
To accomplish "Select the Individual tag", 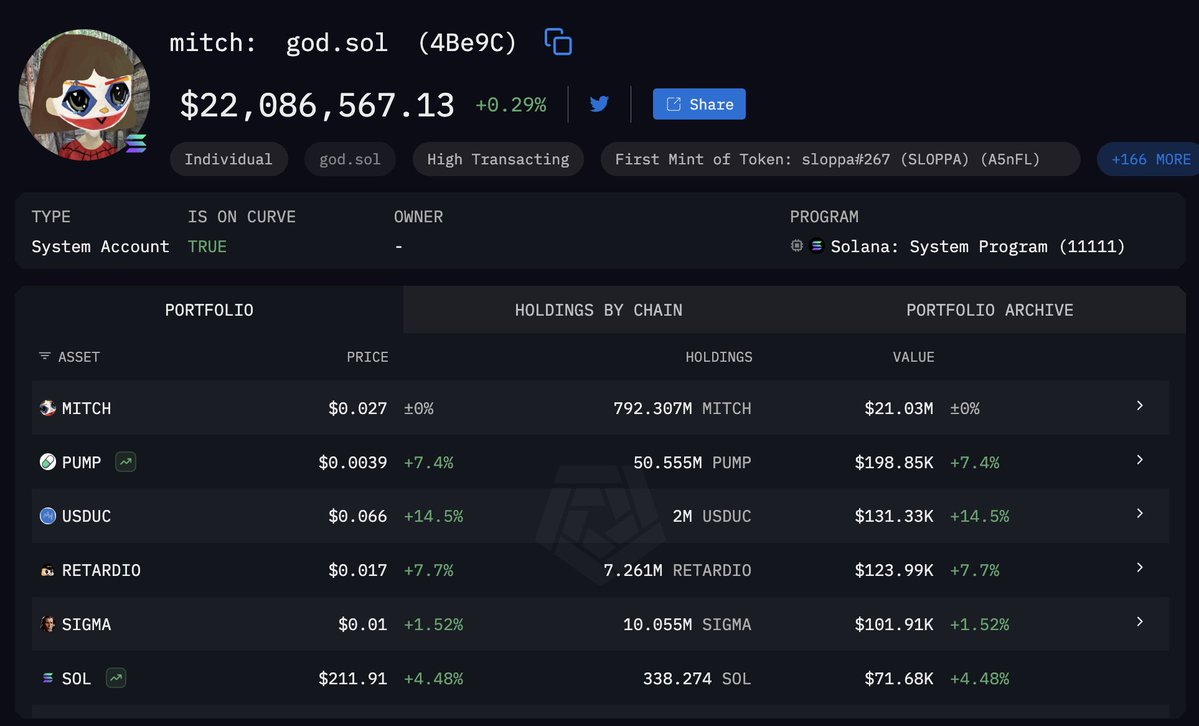I will pos(229,159).
